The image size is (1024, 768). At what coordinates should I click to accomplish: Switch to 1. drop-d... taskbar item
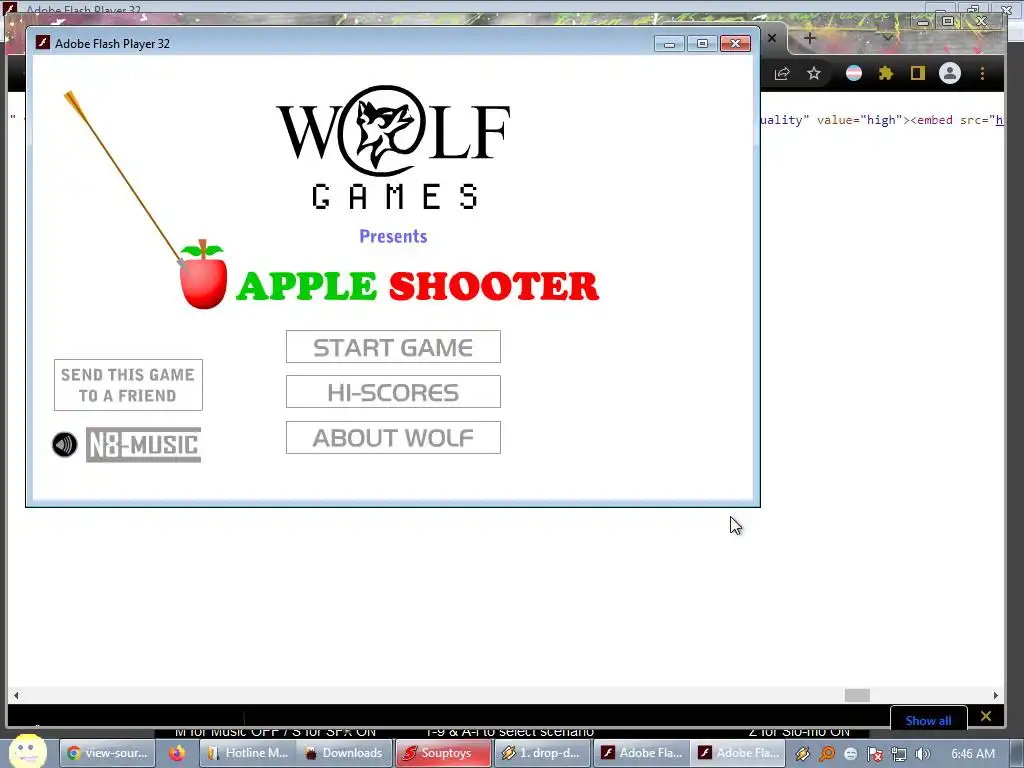click(x=542, y=753)
